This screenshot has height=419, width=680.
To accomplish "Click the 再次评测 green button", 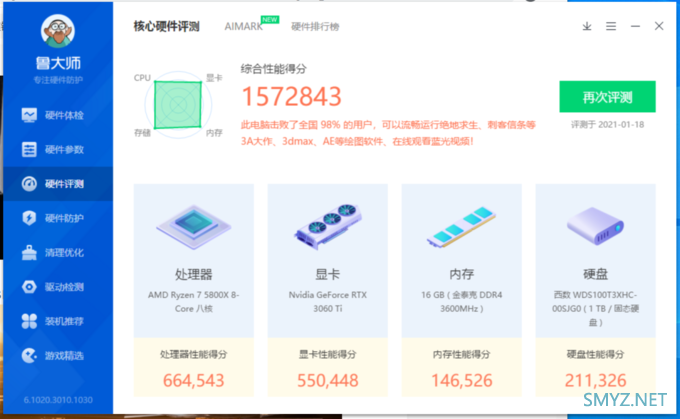I will pos(607,97).
